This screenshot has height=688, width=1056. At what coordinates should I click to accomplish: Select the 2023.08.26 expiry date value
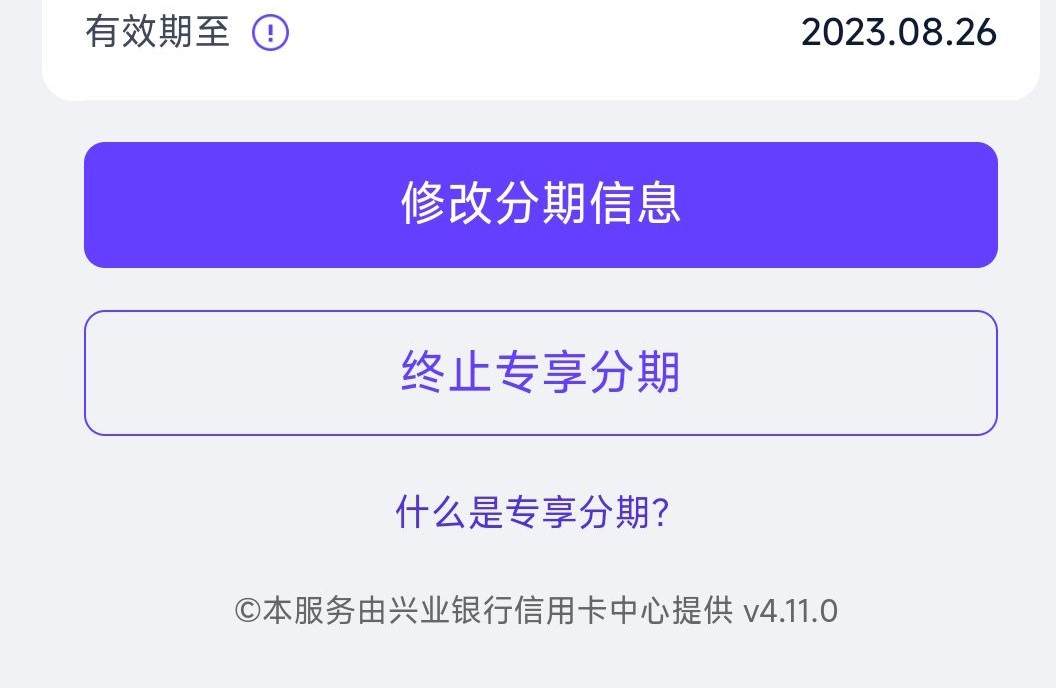click(899, 32)
